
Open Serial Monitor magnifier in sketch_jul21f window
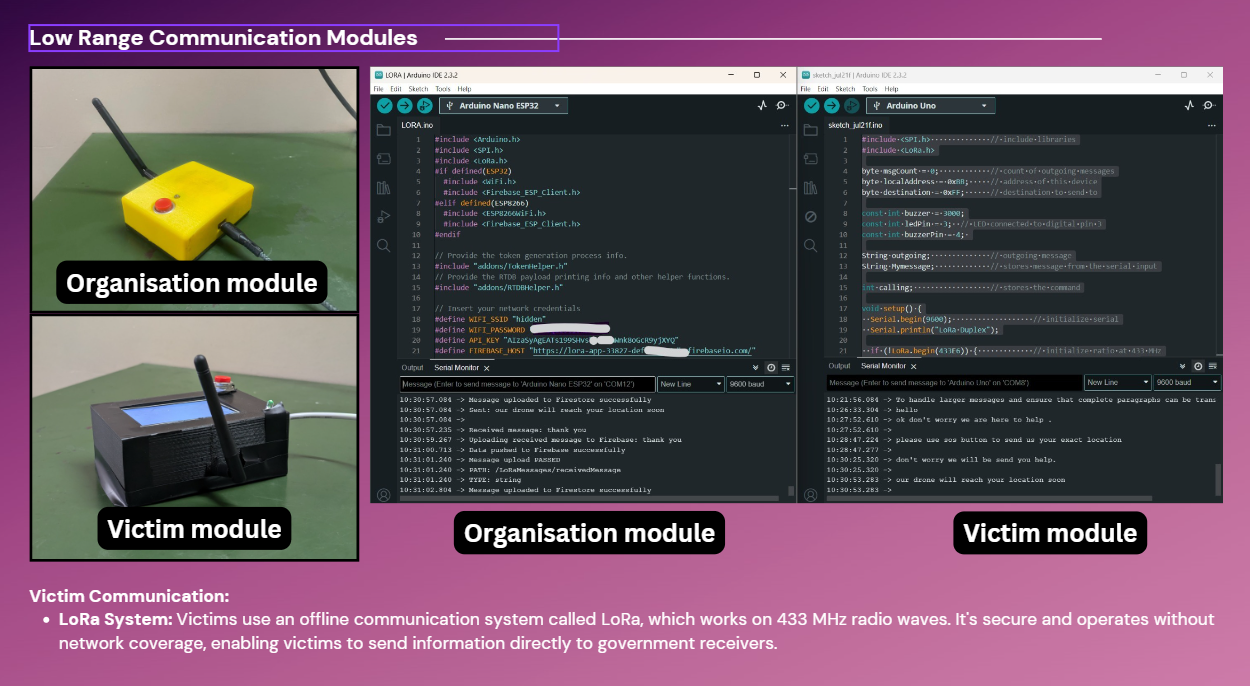click(1209, 105)
